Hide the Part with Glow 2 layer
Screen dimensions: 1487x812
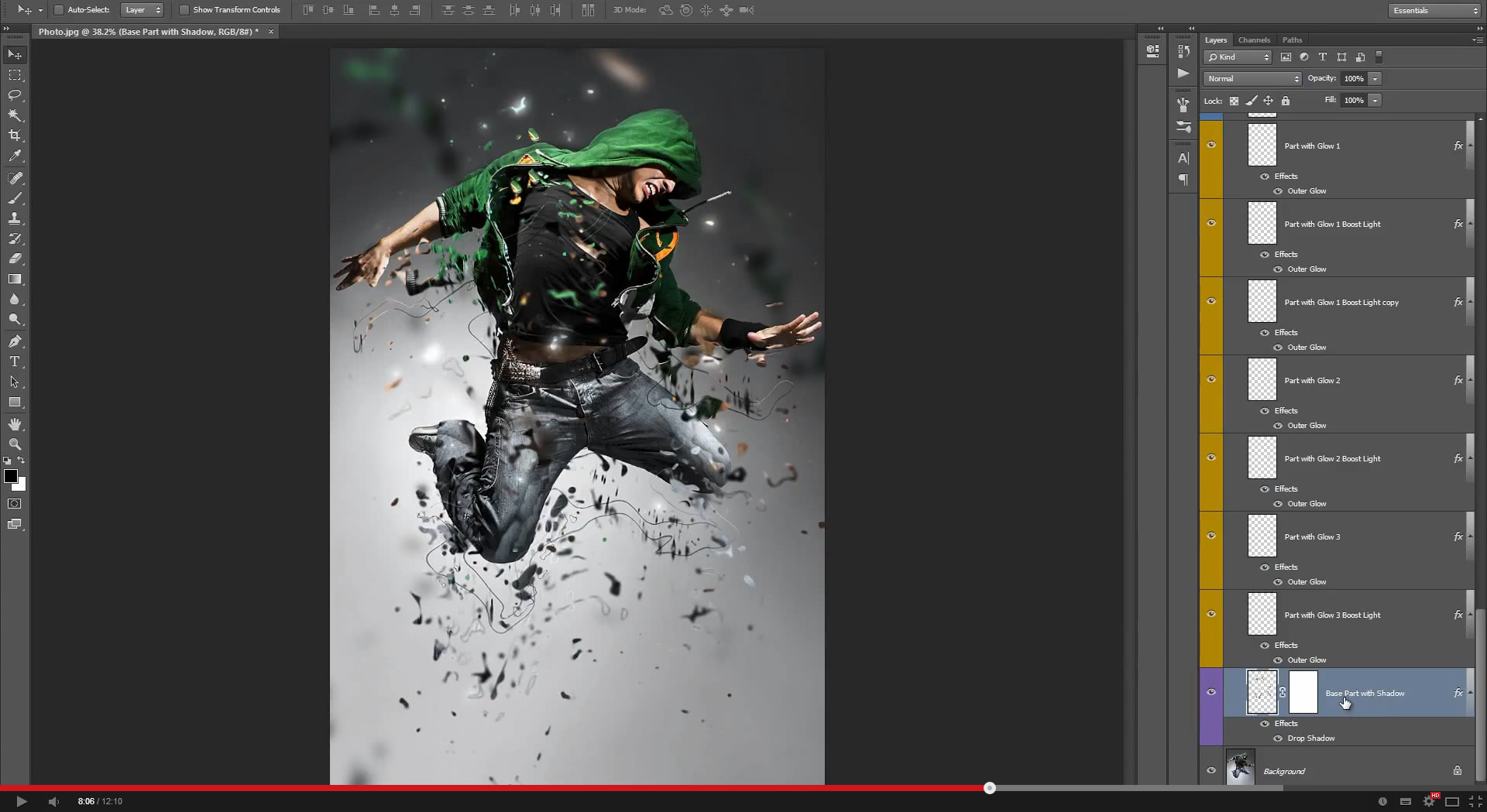coord(1211,380)
